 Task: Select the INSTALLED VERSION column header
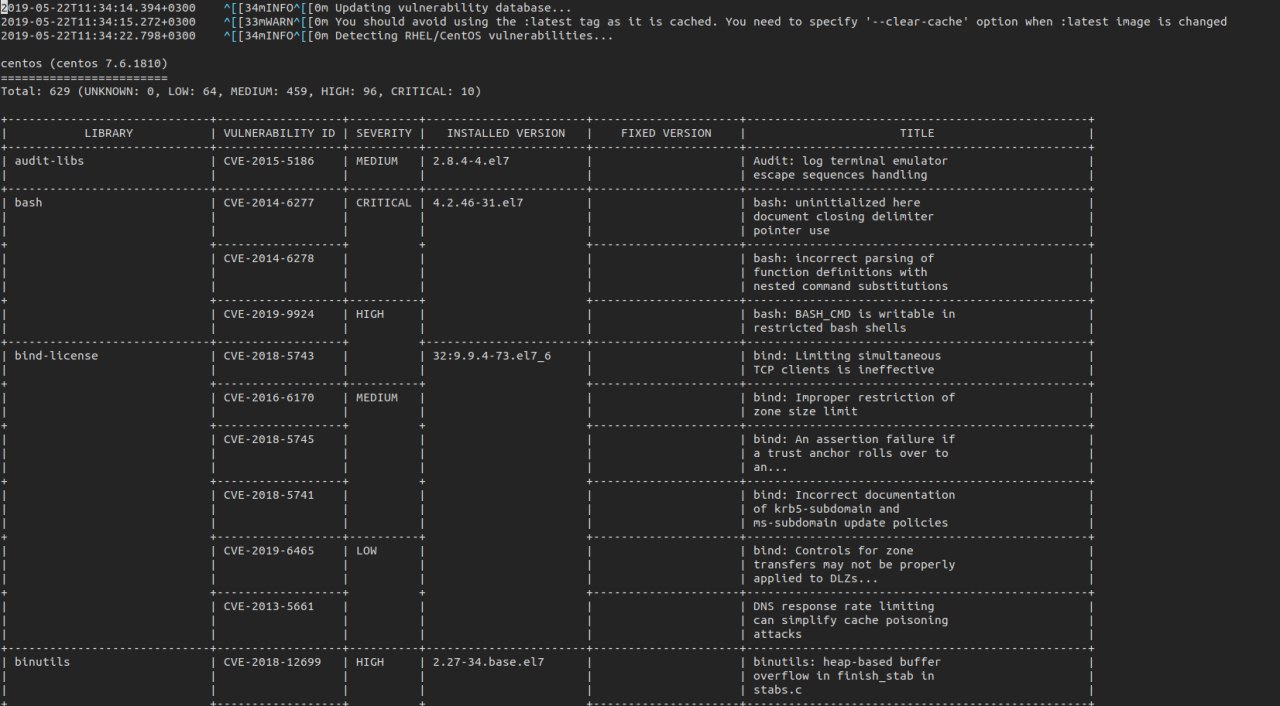coord(505,133)
